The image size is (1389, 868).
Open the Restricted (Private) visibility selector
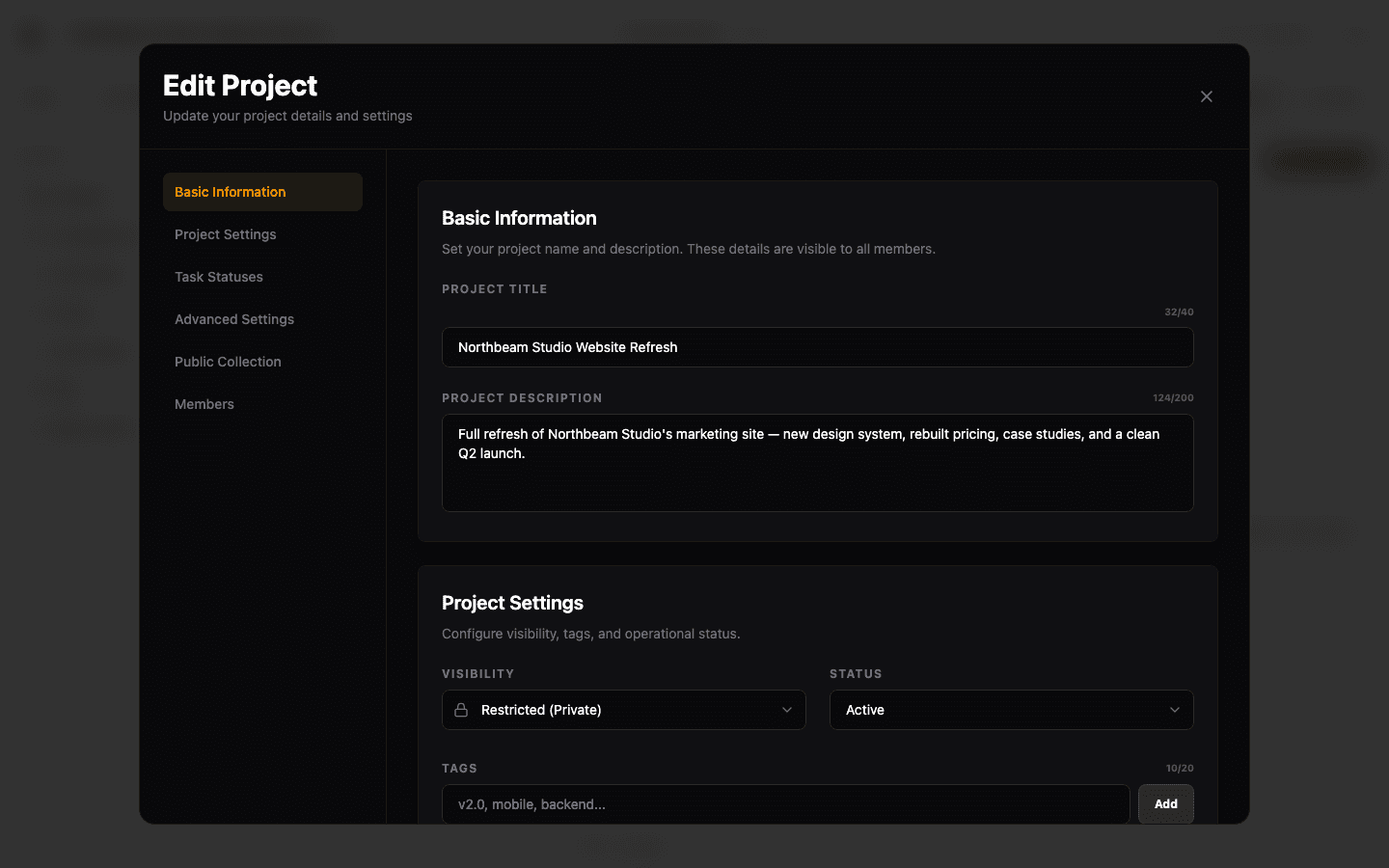[x=623, y=709]
